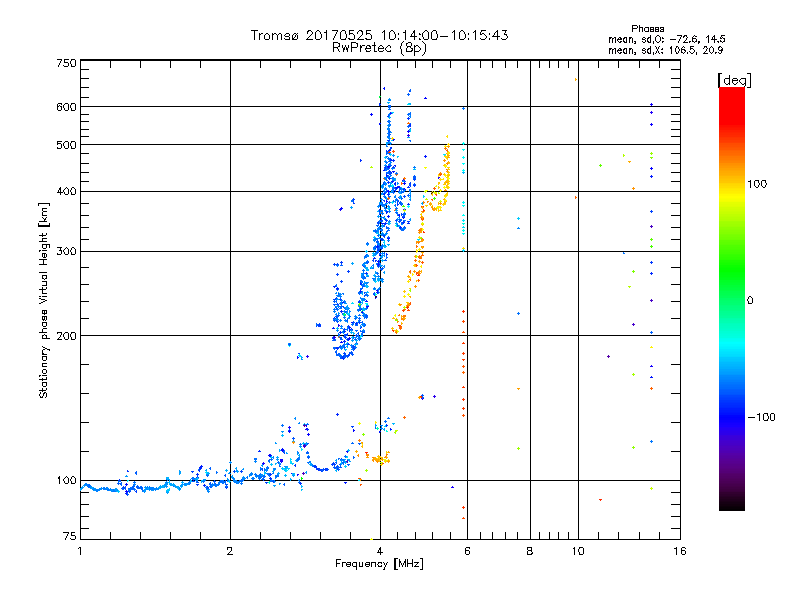Click the x-axis tick label '8'
Screen dimensions: 800x600
[x=530, y=551]
